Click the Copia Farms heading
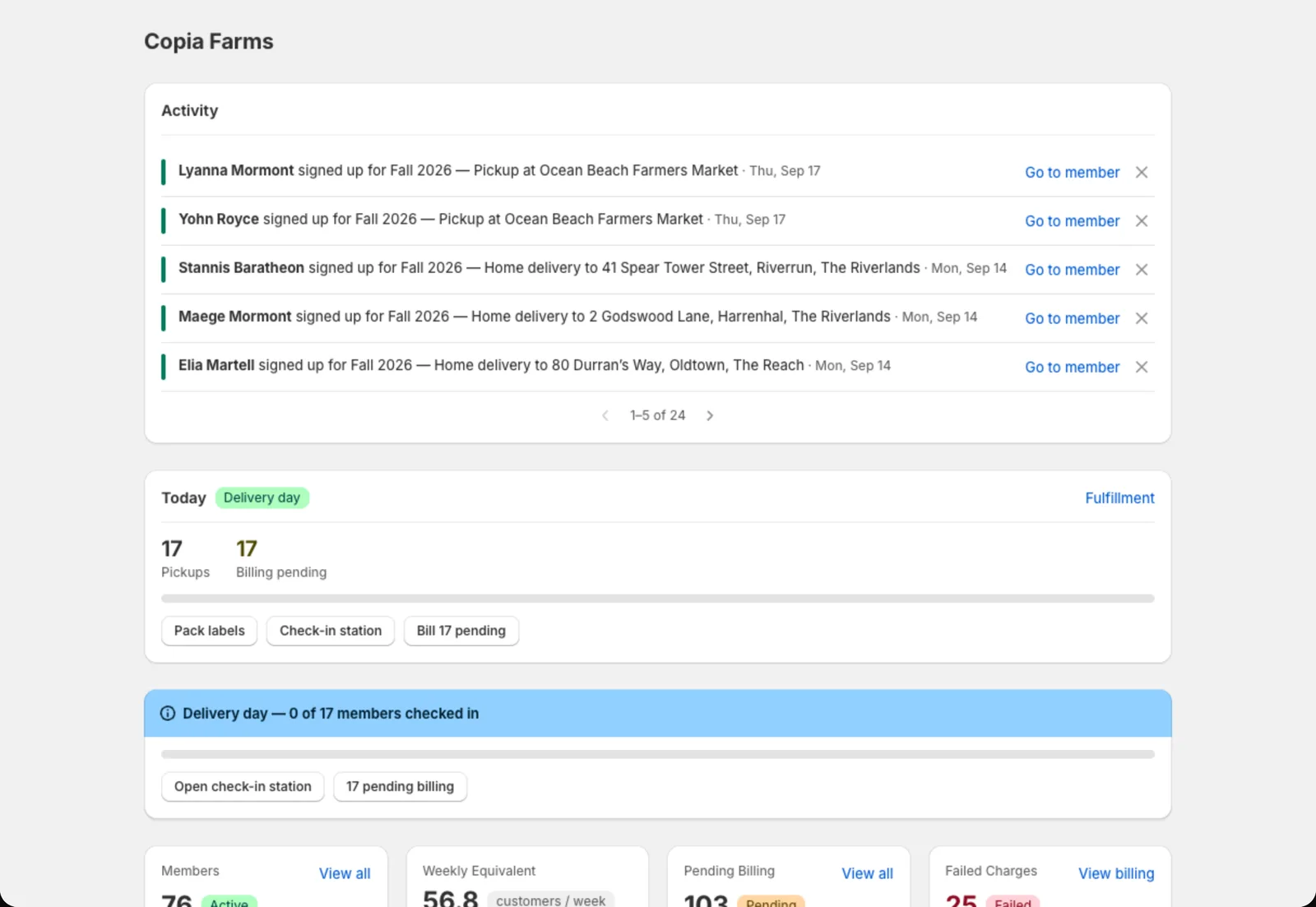 pyautogui.click(x=209, y=41)
